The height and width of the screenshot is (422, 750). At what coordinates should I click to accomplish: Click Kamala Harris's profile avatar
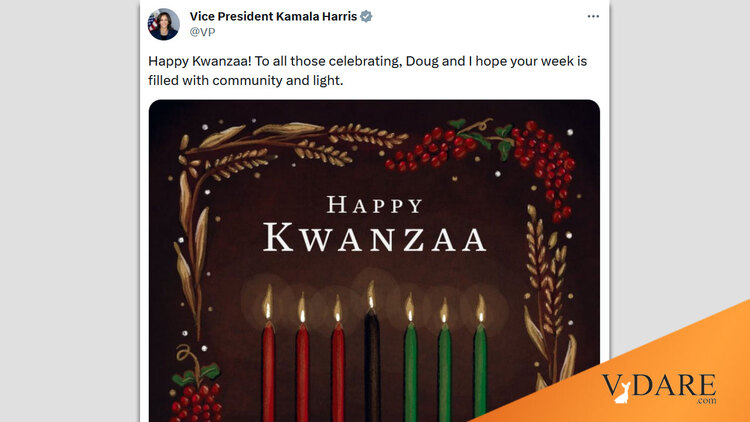tap(164, 24)
